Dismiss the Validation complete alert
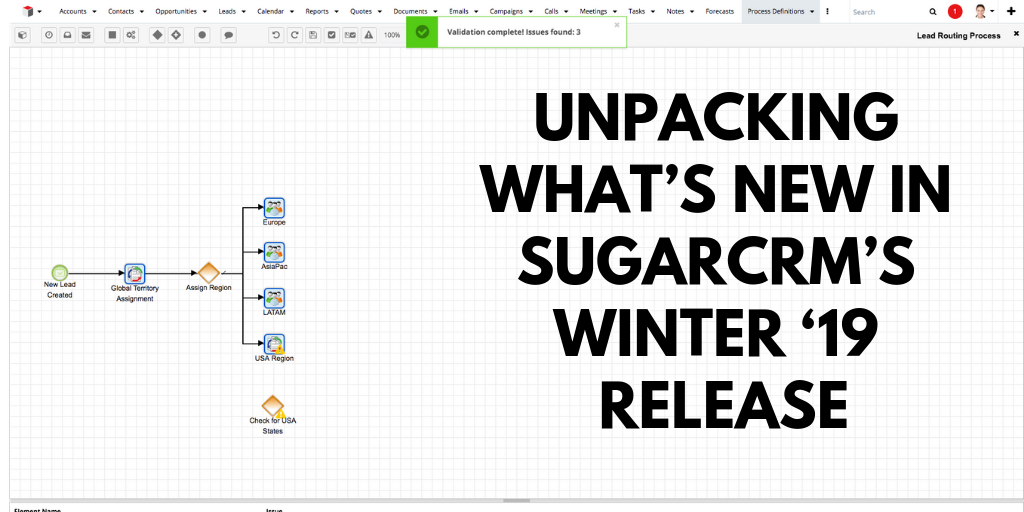This screenshot has height=512, width=1024. pos(617,25)
